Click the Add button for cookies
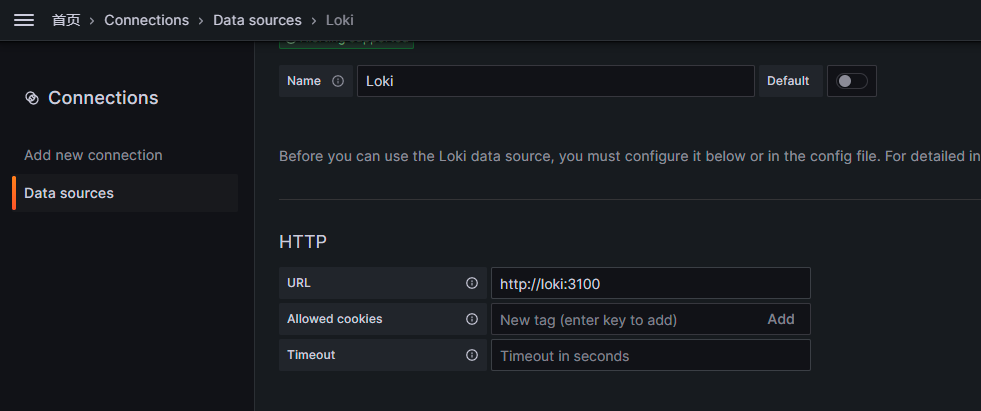Screen dimensions: 981x411 [781, 319]
